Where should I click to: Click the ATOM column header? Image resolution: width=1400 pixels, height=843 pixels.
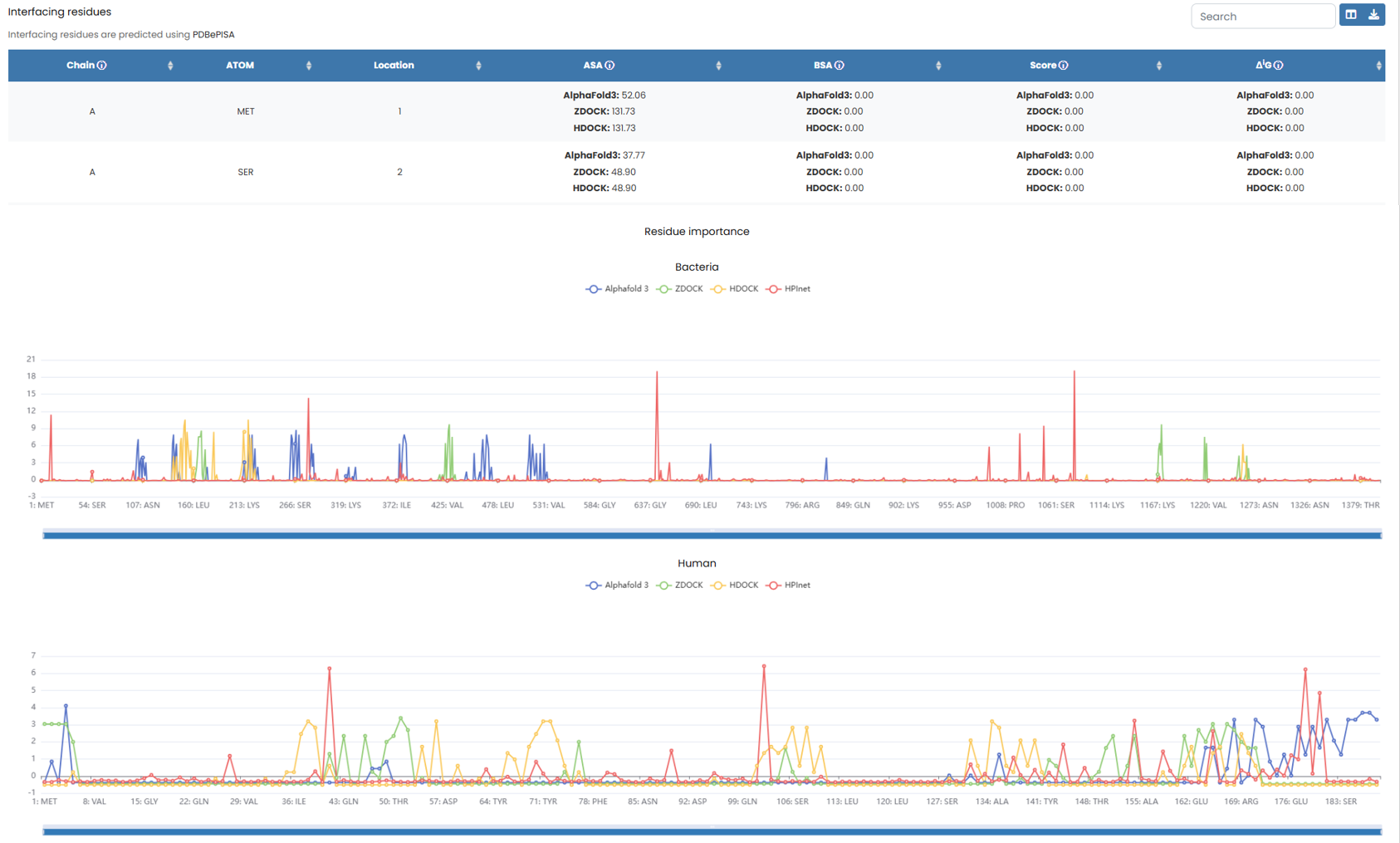pyautogui.click(x=240, y=66)
